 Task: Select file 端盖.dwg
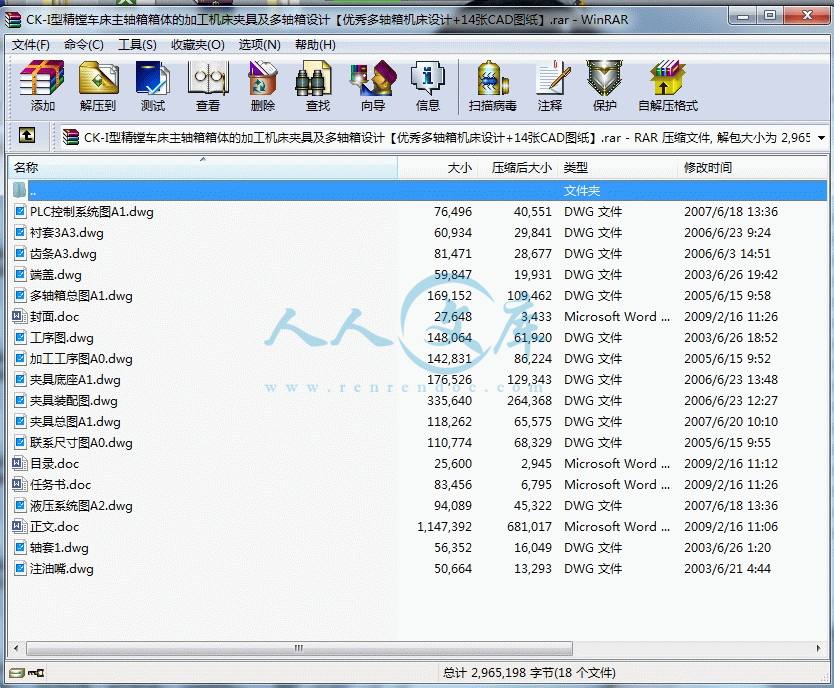pos(56,275)
